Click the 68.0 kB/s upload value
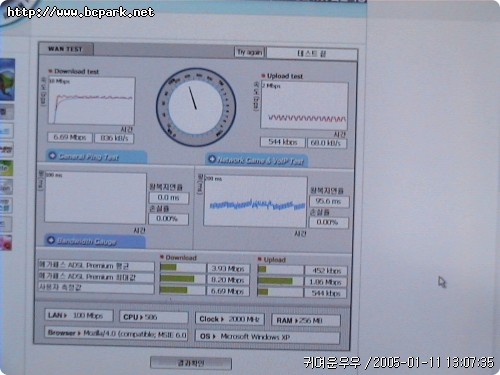Viewport: 500px width, 375px height. click(326, 143)
